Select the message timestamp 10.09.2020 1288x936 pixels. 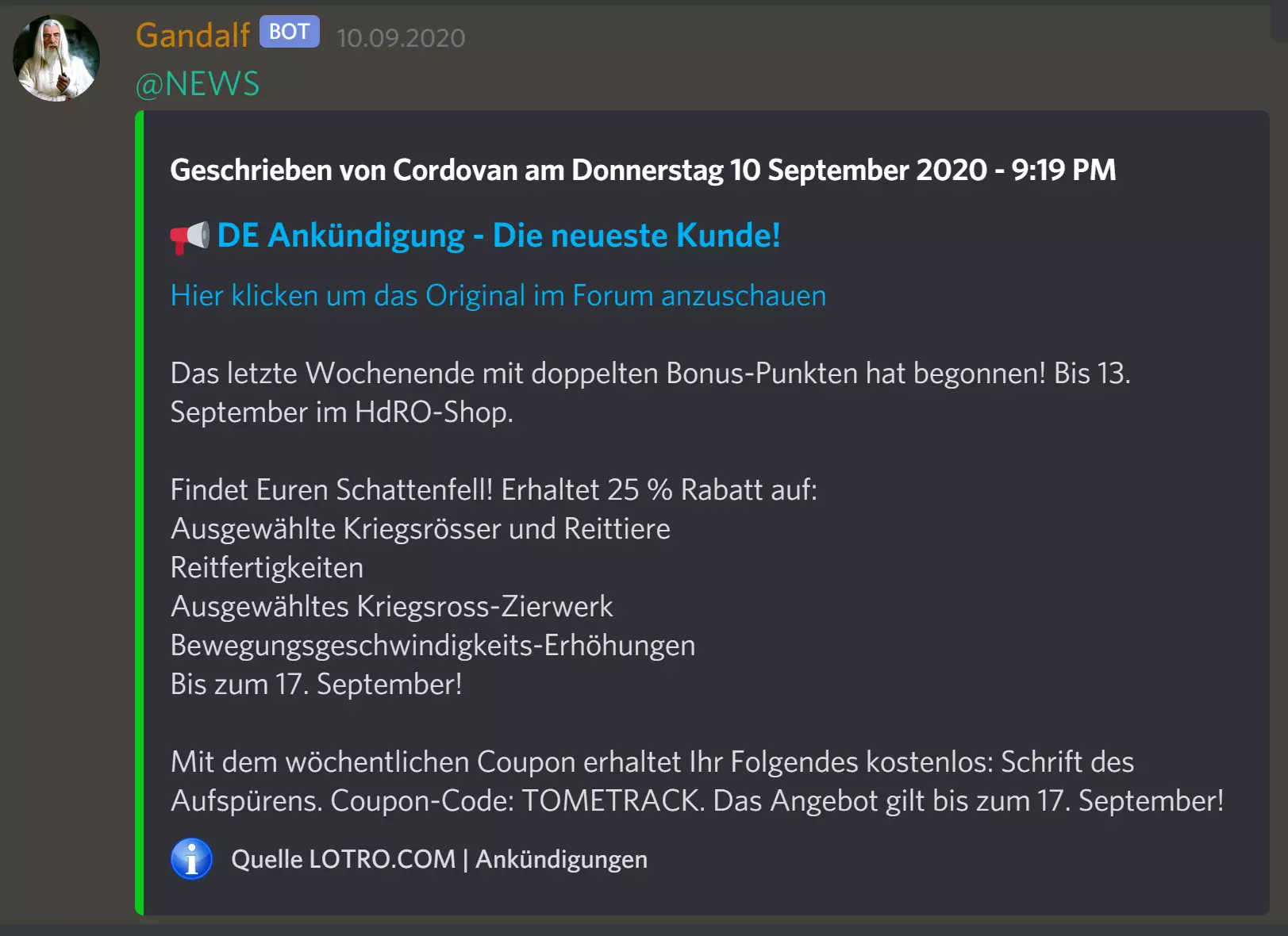[399, 38]
